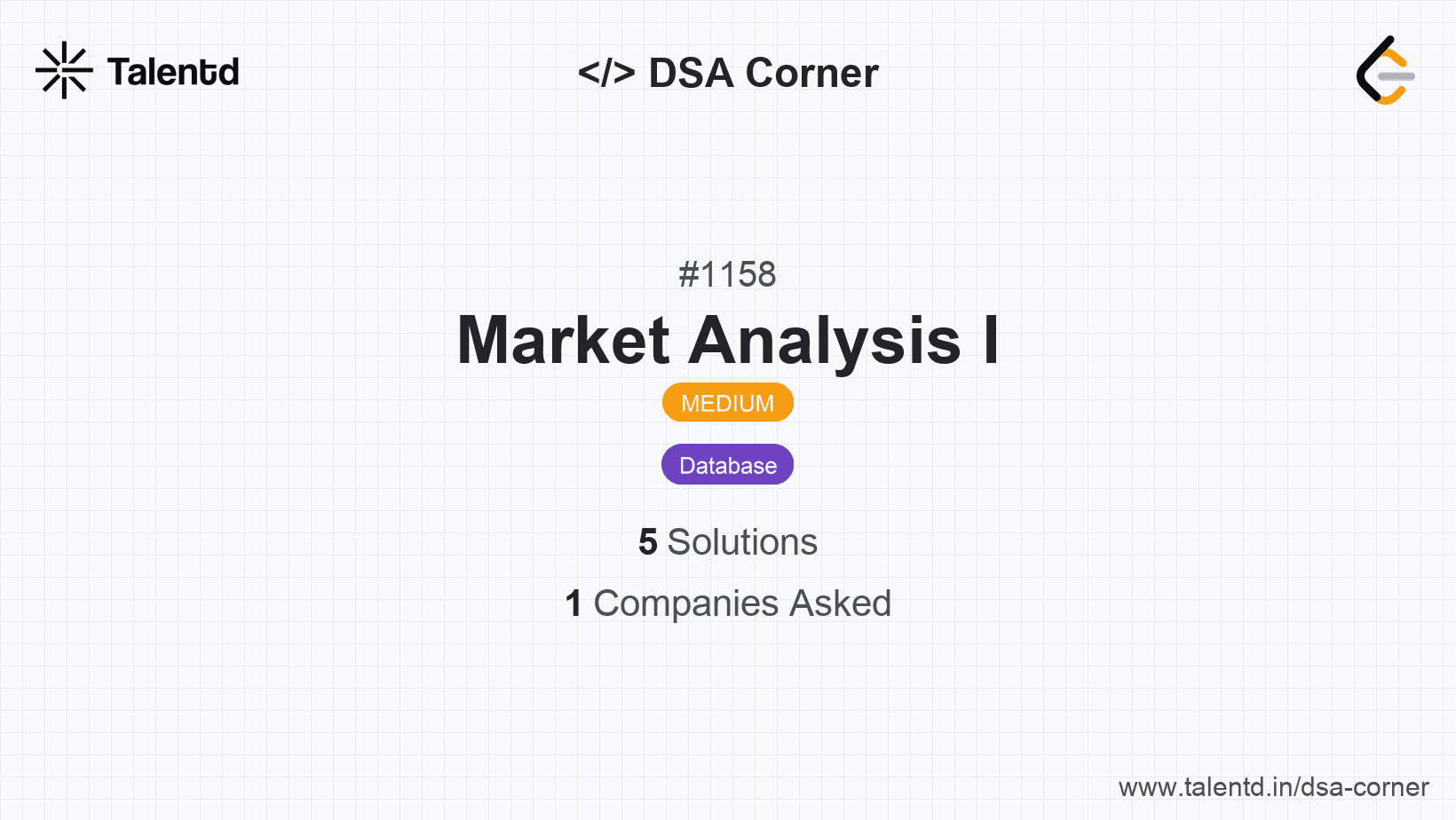Click the bold number 5 before Solutions
Screen dimensions: 1456x820
(648, 542)
